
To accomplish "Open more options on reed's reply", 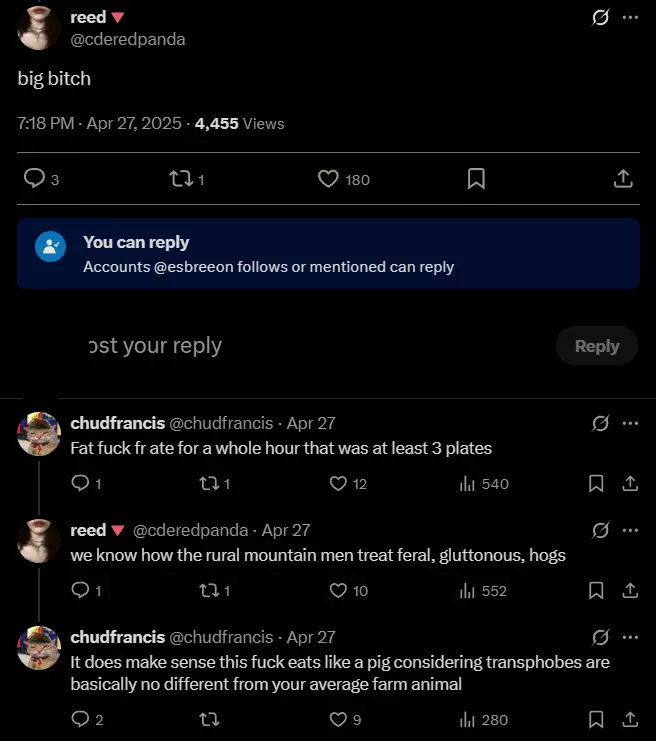I will point(630,530).
